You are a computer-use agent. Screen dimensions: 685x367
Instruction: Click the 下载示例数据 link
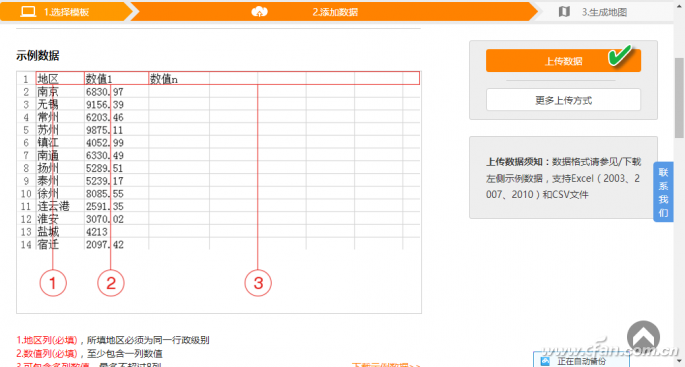click(386, 365)
